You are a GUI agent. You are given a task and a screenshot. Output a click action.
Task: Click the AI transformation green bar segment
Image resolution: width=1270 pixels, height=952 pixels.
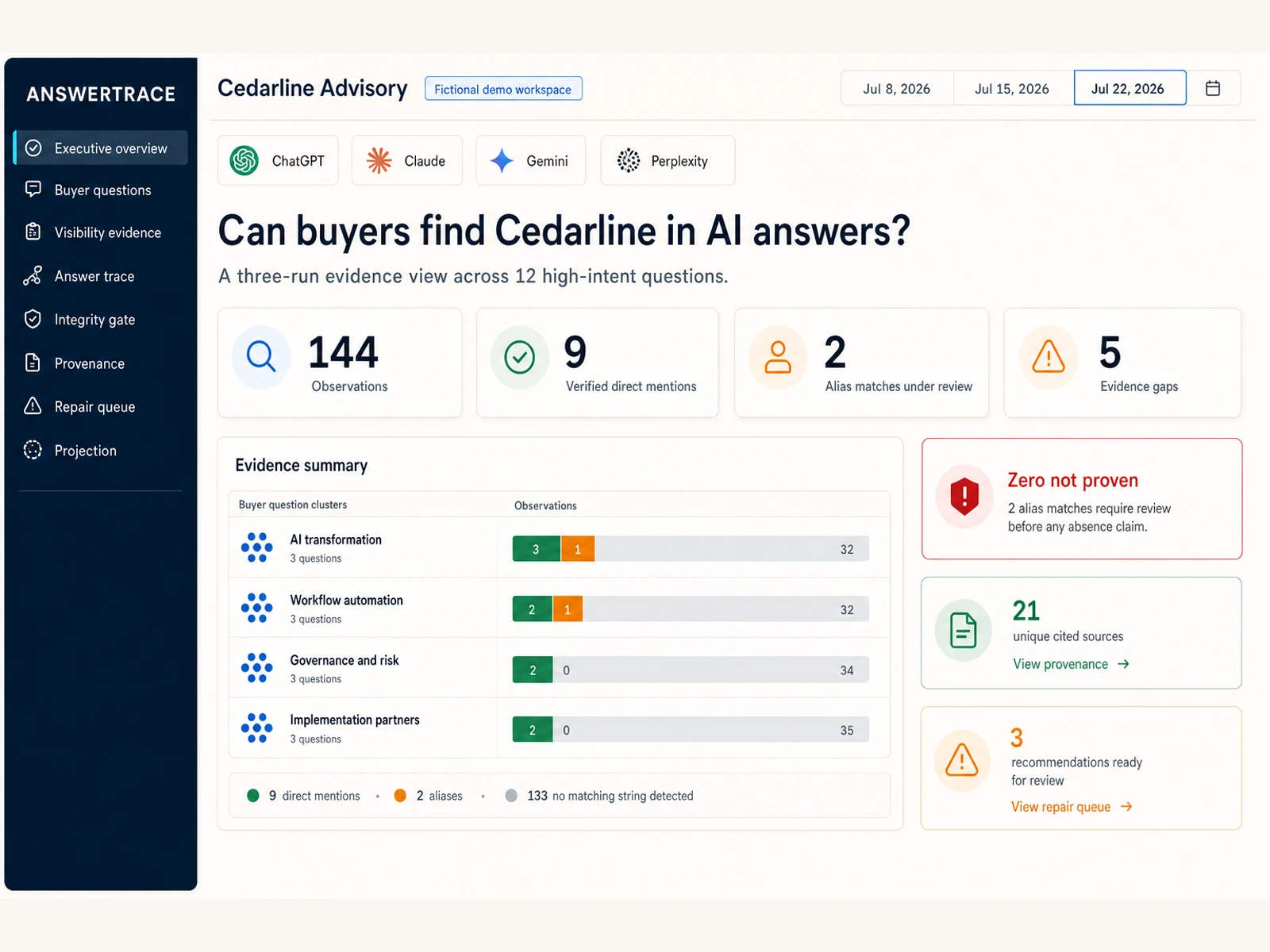click(x=537, y=549)
